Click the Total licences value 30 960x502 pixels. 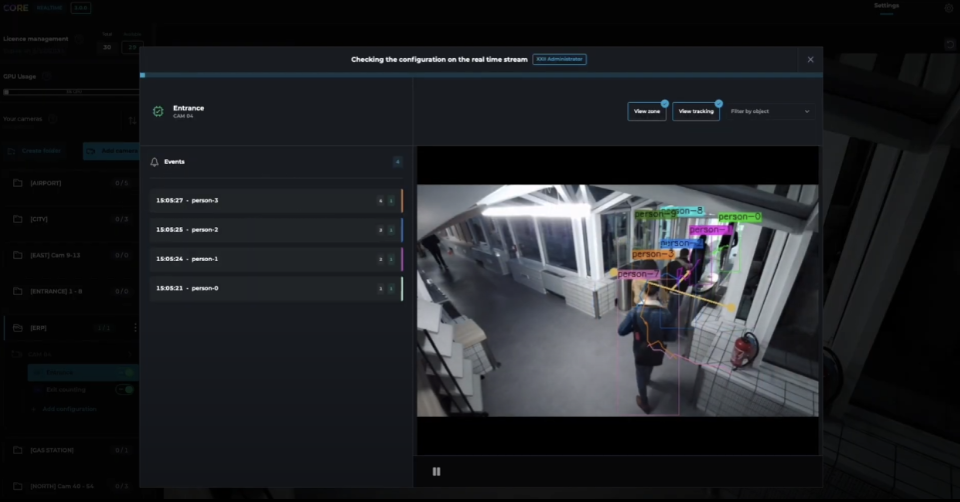(x=107, y=47)
